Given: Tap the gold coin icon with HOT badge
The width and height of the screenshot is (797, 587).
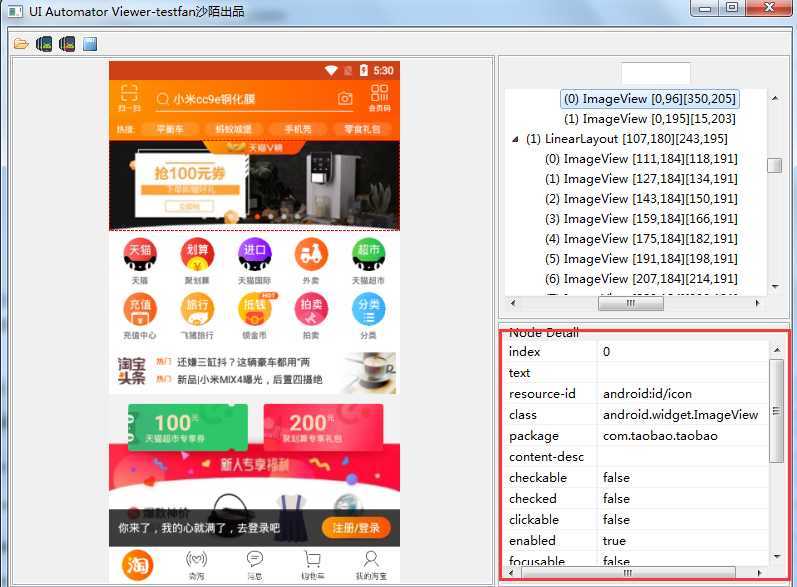Looking at the screenshot, I should point(255,309).
